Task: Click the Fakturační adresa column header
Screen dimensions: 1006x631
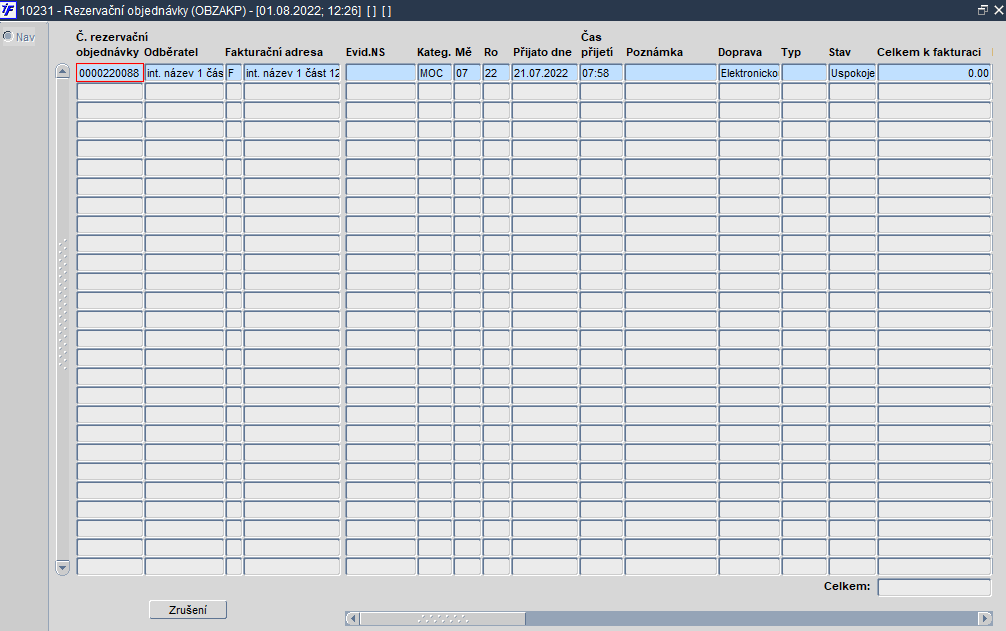Action: pyautogui.click(x=274, y=53)
